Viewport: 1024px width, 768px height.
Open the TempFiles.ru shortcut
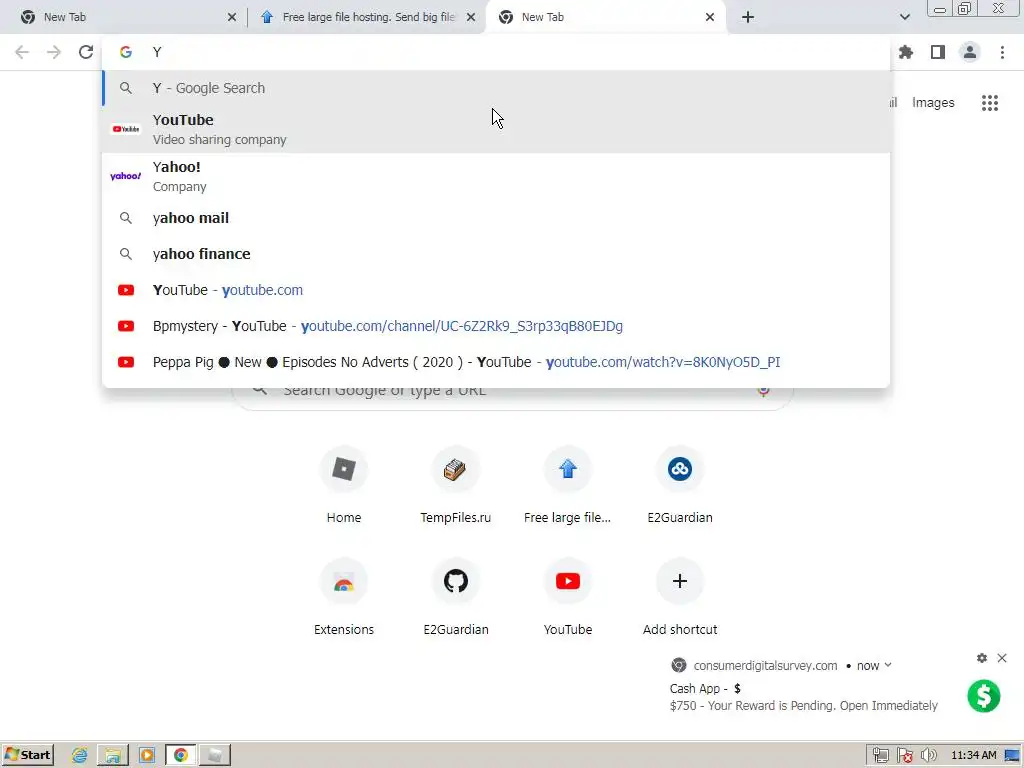[x=456, y=487]
